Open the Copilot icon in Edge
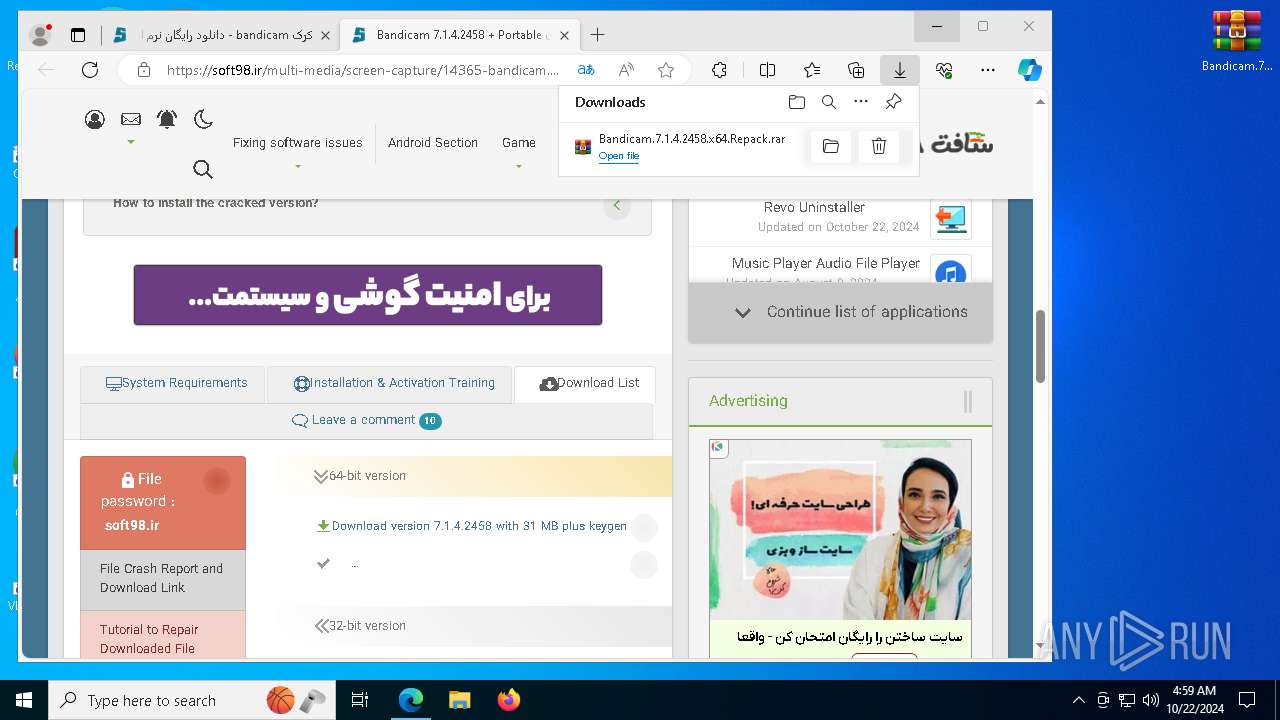 click(1030, 70)
